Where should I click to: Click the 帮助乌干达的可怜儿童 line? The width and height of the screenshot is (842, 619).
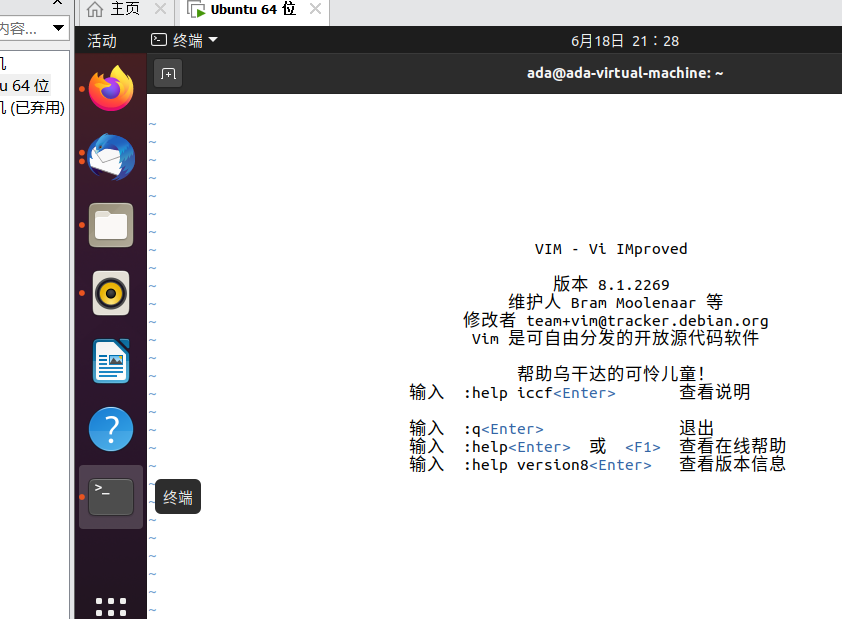tap(611, 374)
